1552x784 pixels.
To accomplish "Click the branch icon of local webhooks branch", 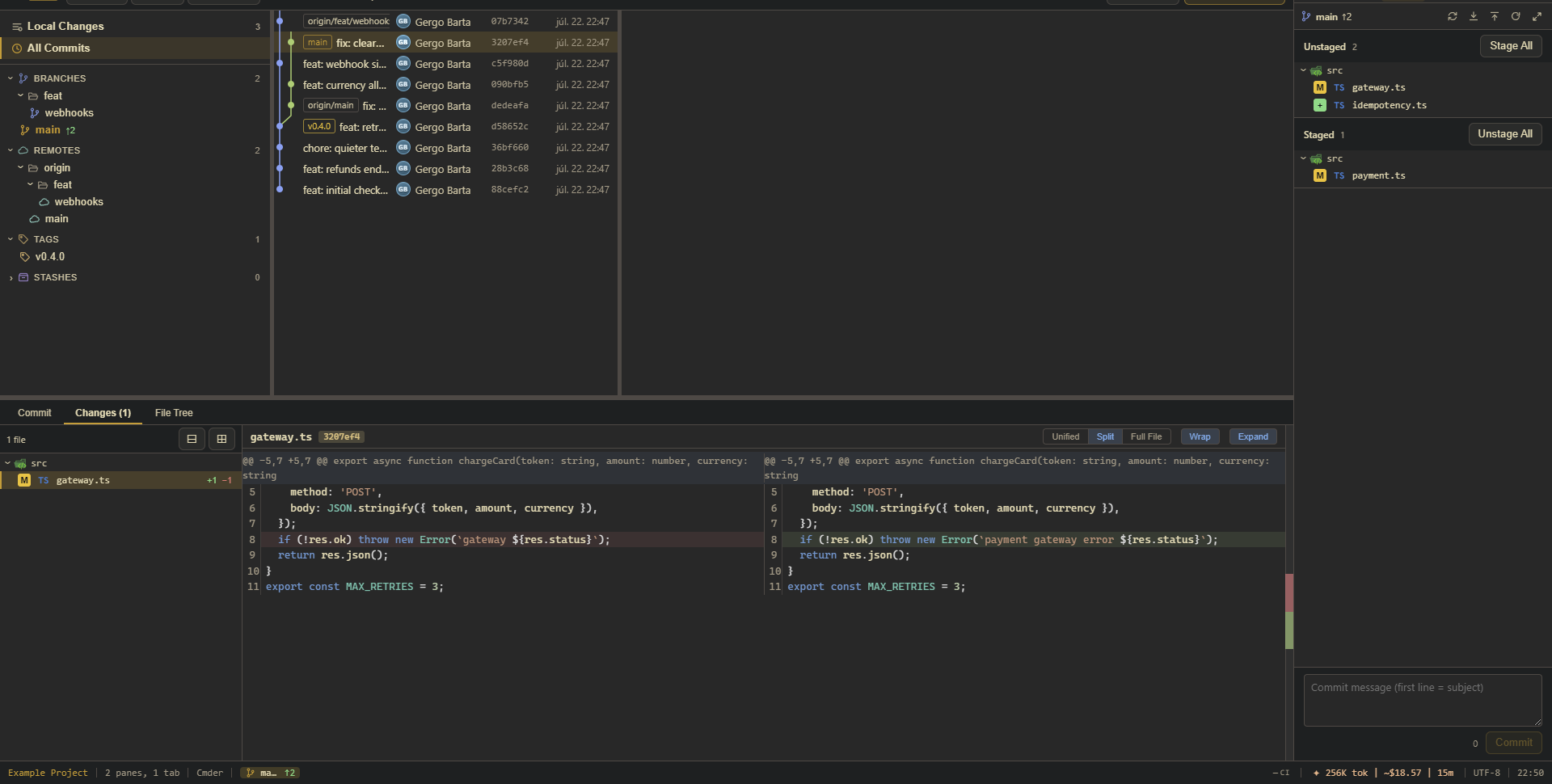I will tap(35, 113).
